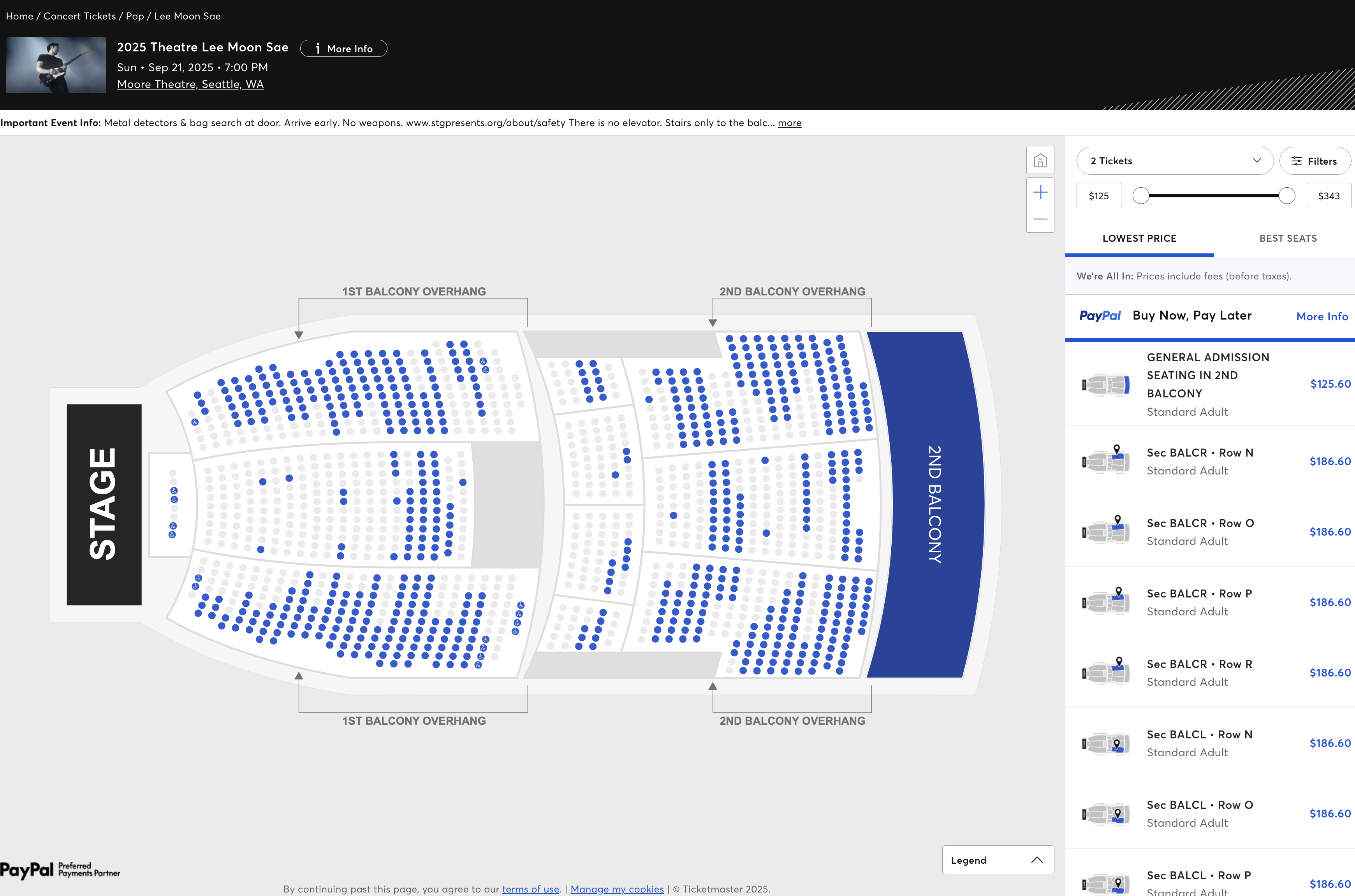Click section thumbnail for General Admission listing
The height and width of the screenshot is (896, 1355).
1106,384
